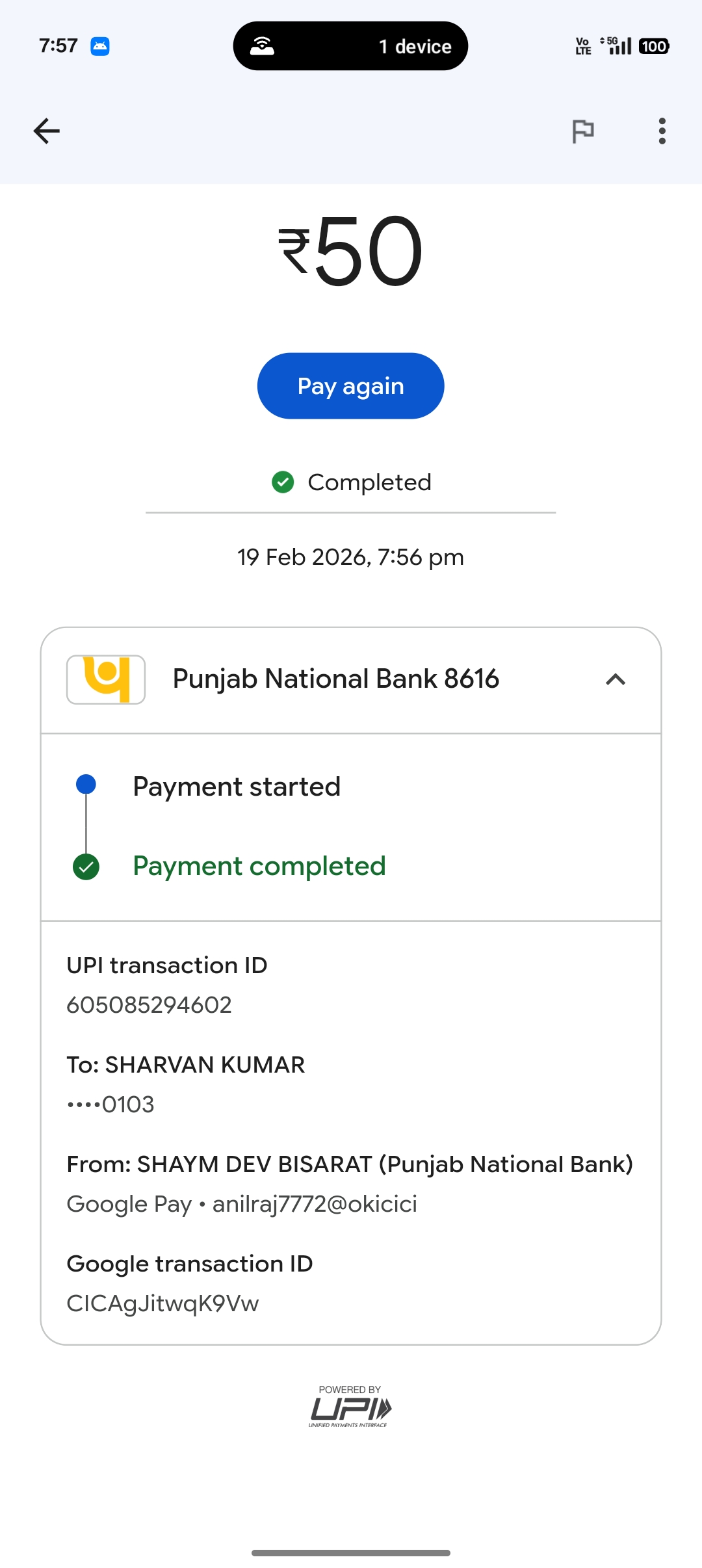Tap the battery indicator in status bar

pos(654,46)
